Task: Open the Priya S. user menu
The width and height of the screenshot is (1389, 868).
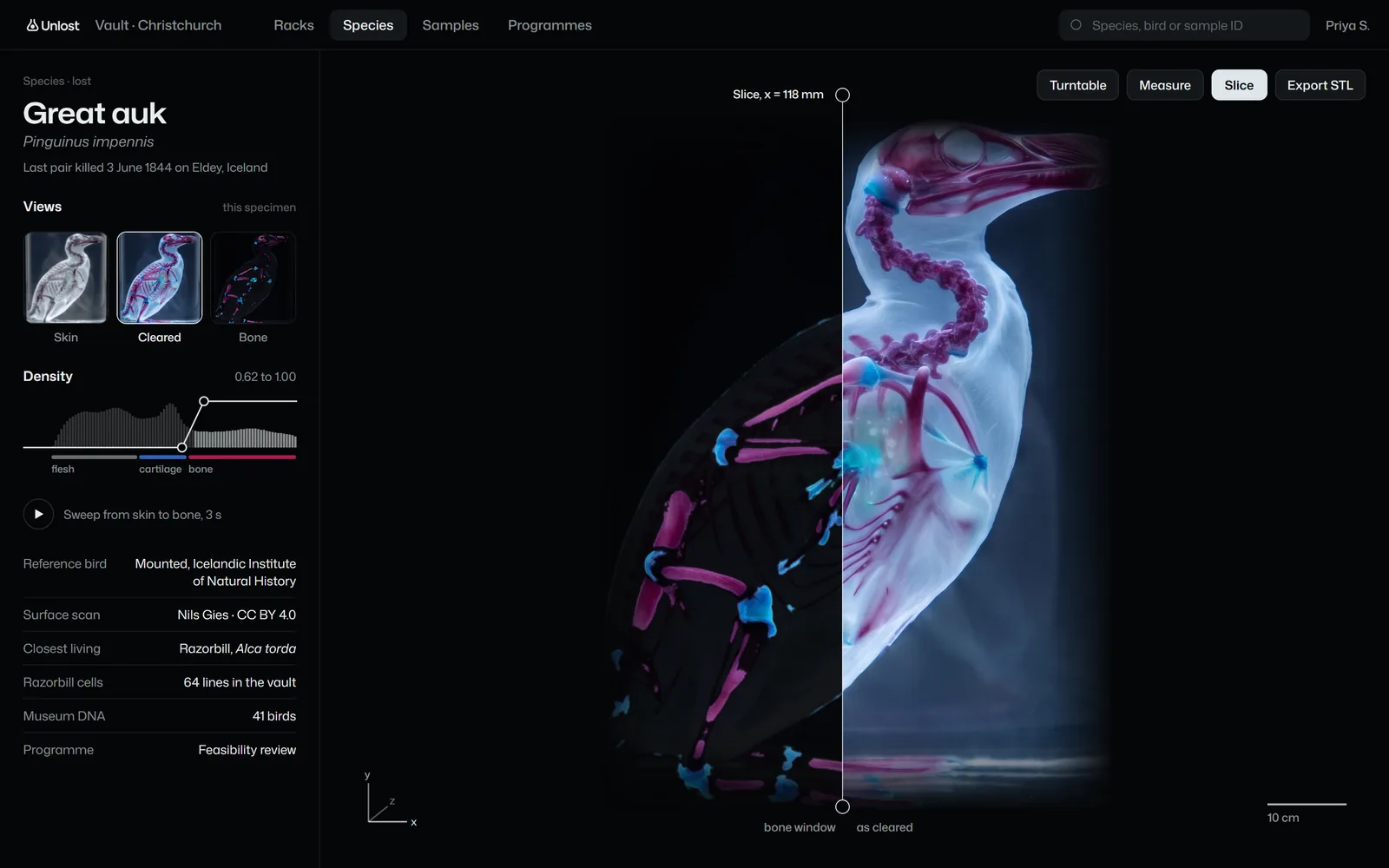Action: pos(1347,25)
